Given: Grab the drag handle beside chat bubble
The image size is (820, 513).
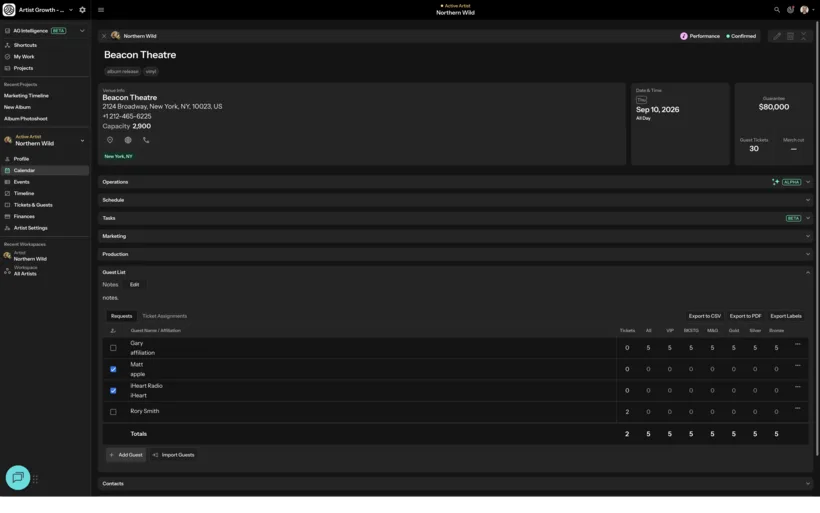Looking at the screenshot, I should click(x=36, y=479).
